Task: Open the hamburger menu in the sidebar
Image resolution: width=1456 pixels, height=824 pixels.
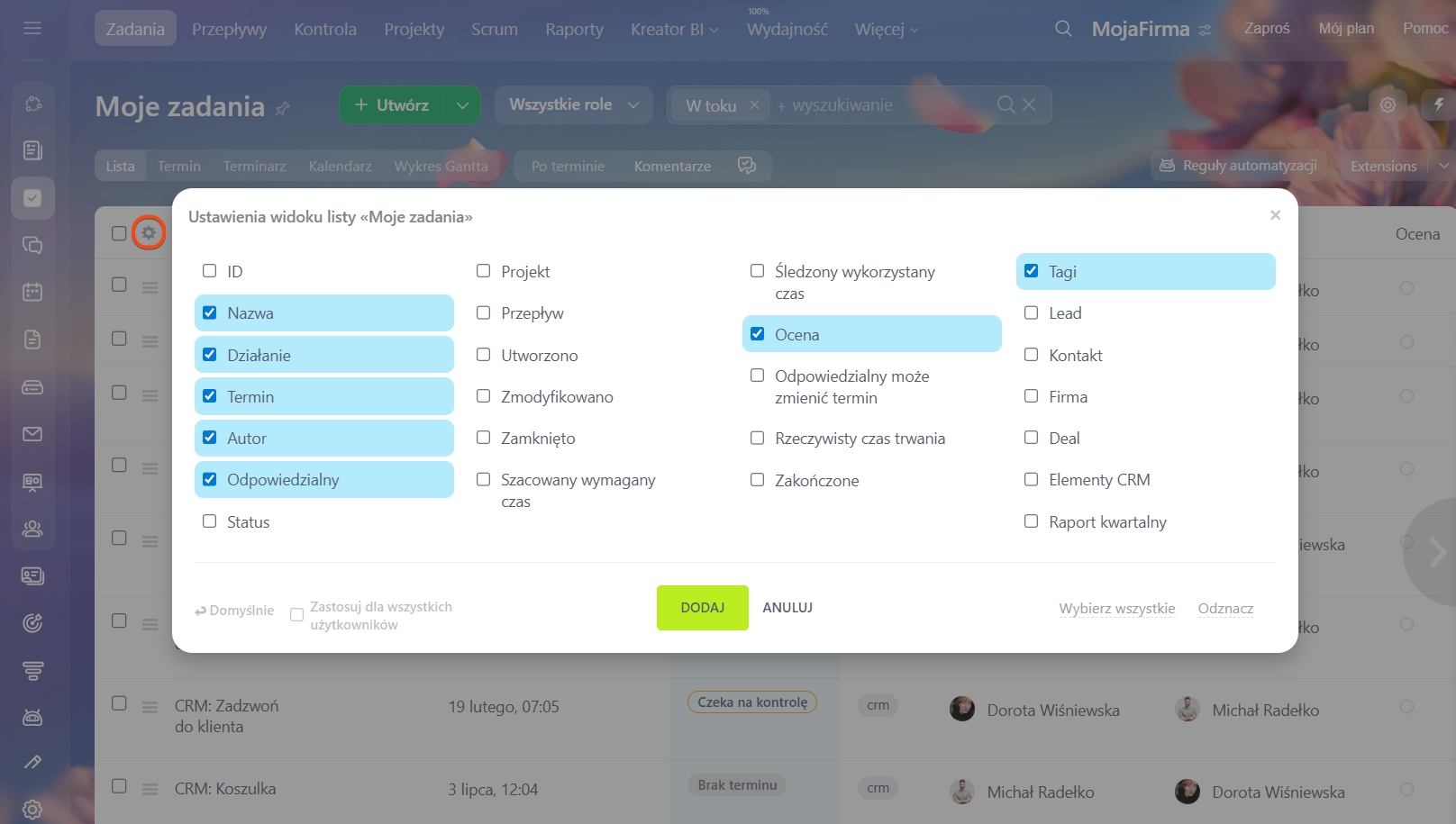Action: (x=32, y=29)
